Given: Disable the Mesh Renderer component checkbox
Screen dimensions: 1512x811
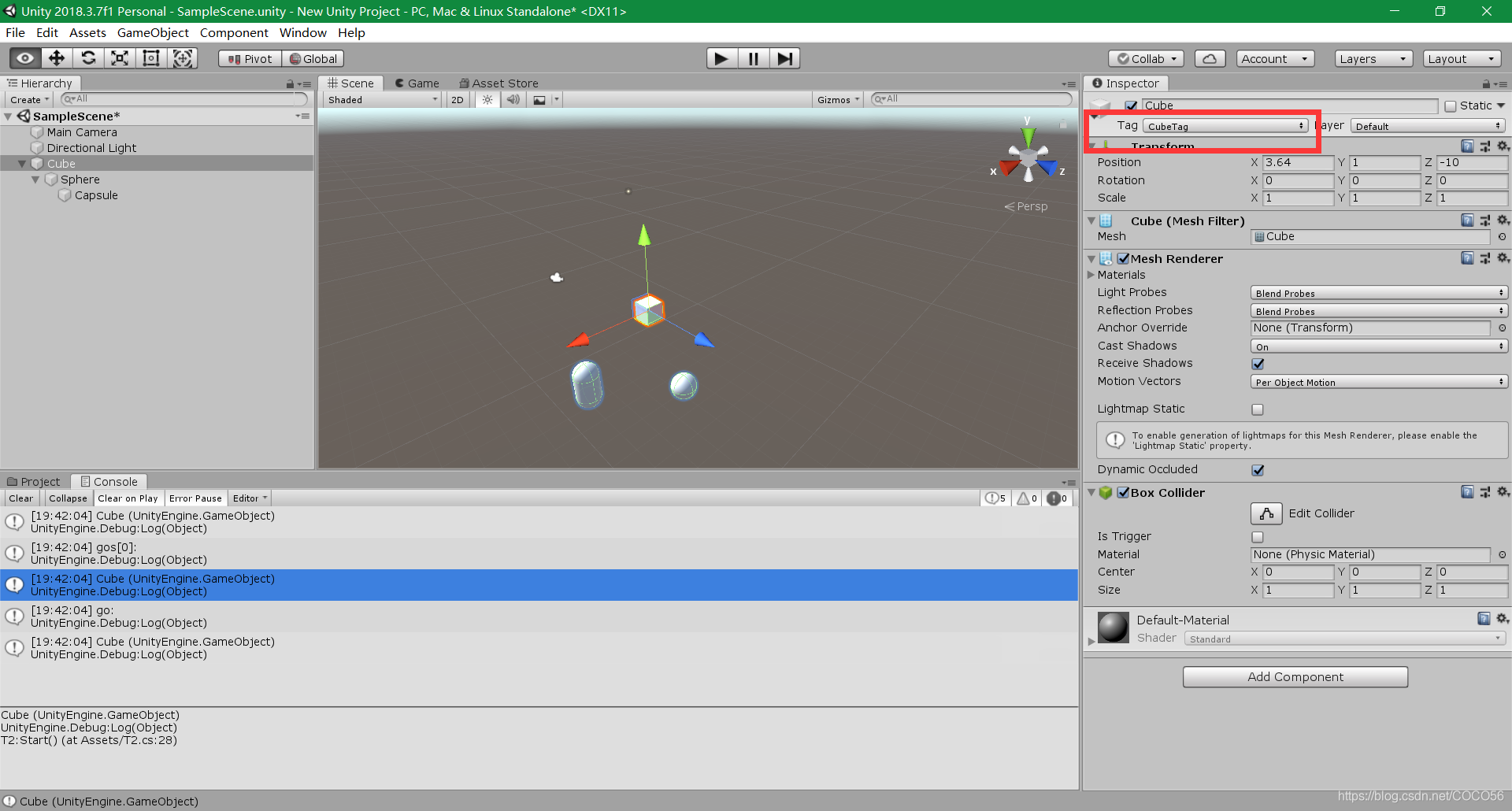Looking at the screenshot, I should 1124,258.
